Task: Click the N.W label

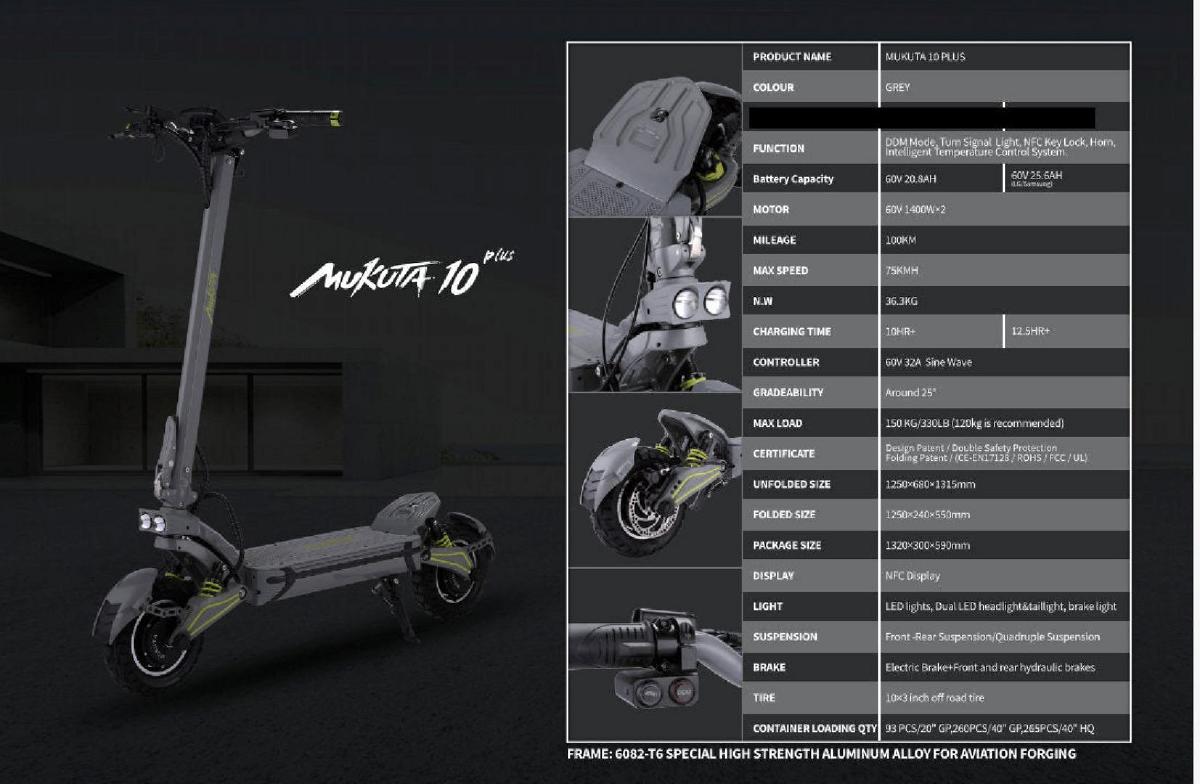Action: tap(763, 301)
